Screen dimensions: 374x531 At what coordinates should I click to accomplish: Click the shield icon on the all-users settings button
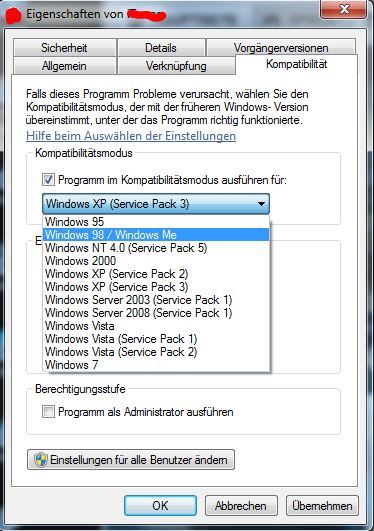coord(41,460)
